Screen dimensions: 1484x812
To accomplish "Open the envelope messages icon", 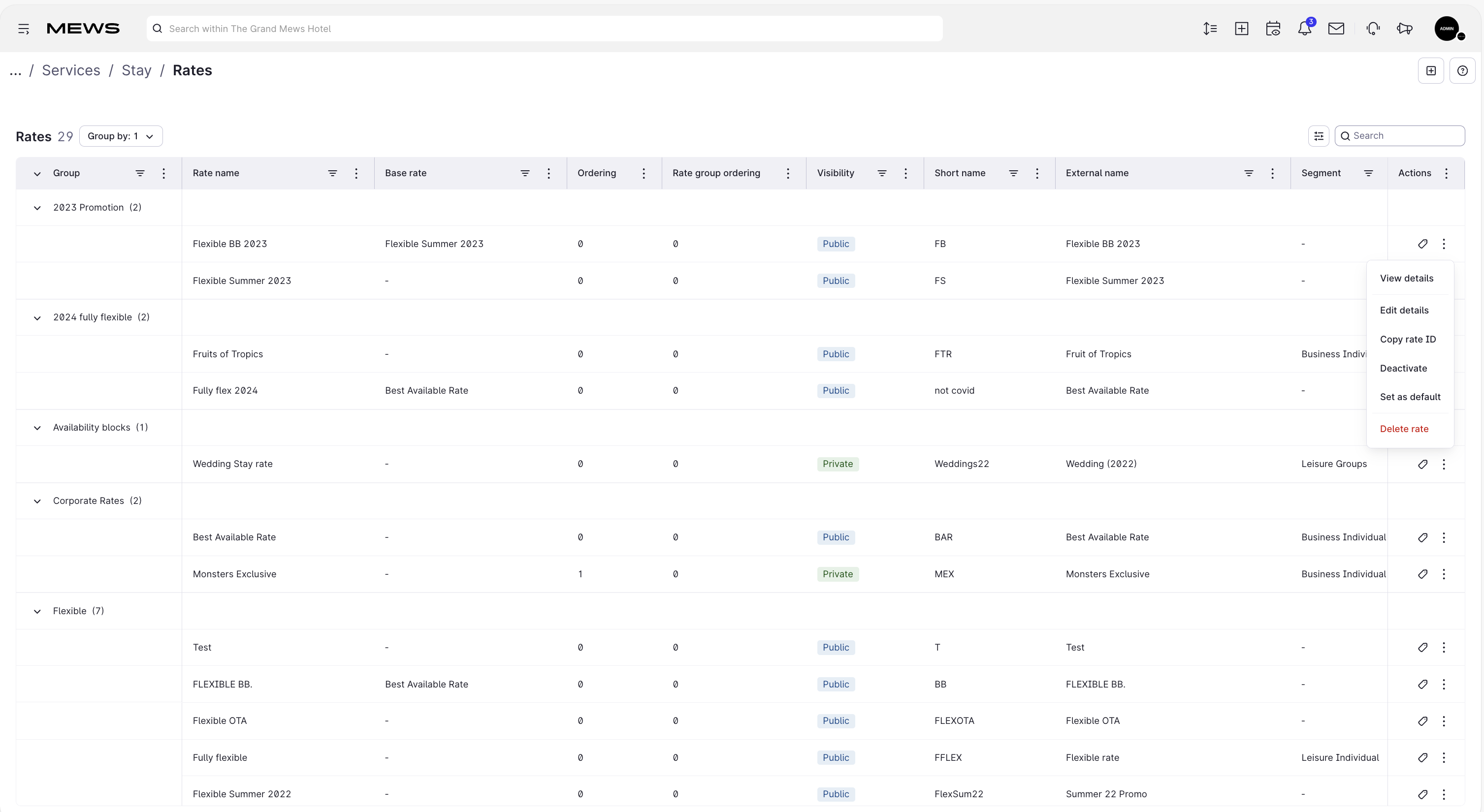I will coord(1336,28).
